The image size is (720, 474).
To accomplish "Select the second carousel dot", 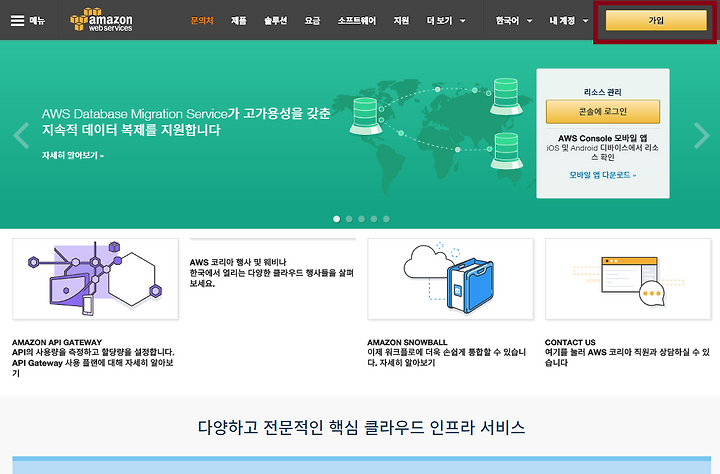I will click(349, 219).
